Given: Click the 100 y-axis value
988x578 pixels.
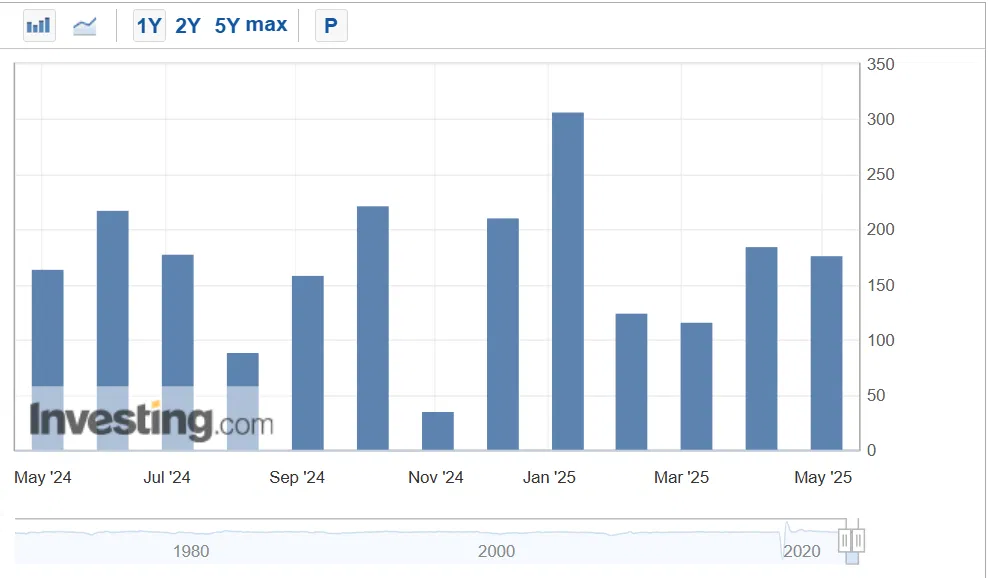Looking at the screenshot, I should click(880, 340).
